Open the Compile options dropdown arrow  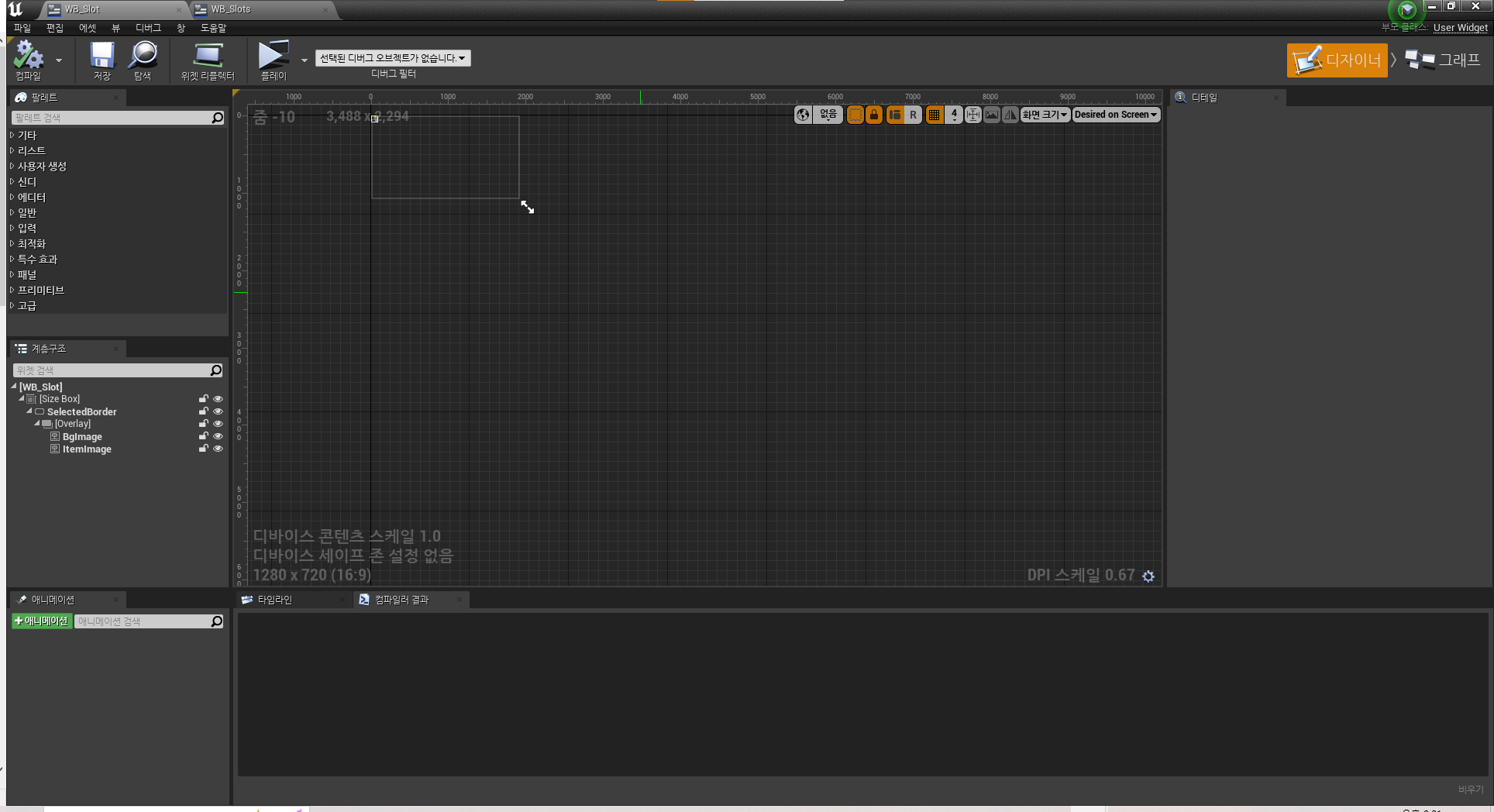point(59,60)
